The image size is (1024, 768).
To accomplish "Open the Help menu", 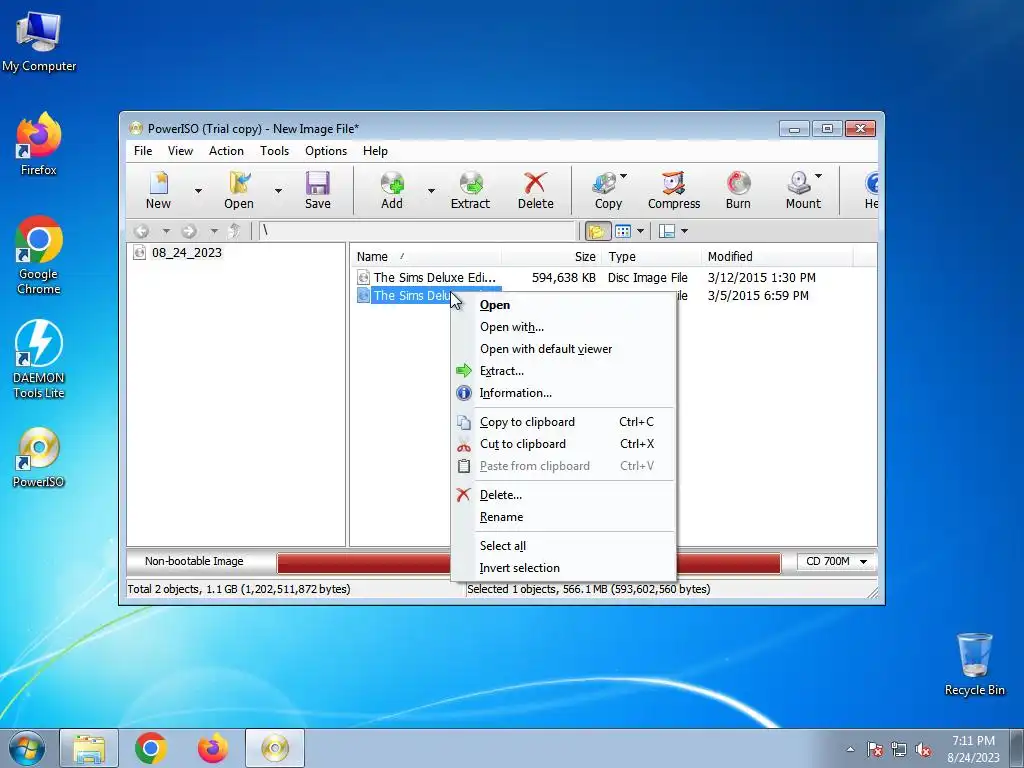I will click(376, 151).
